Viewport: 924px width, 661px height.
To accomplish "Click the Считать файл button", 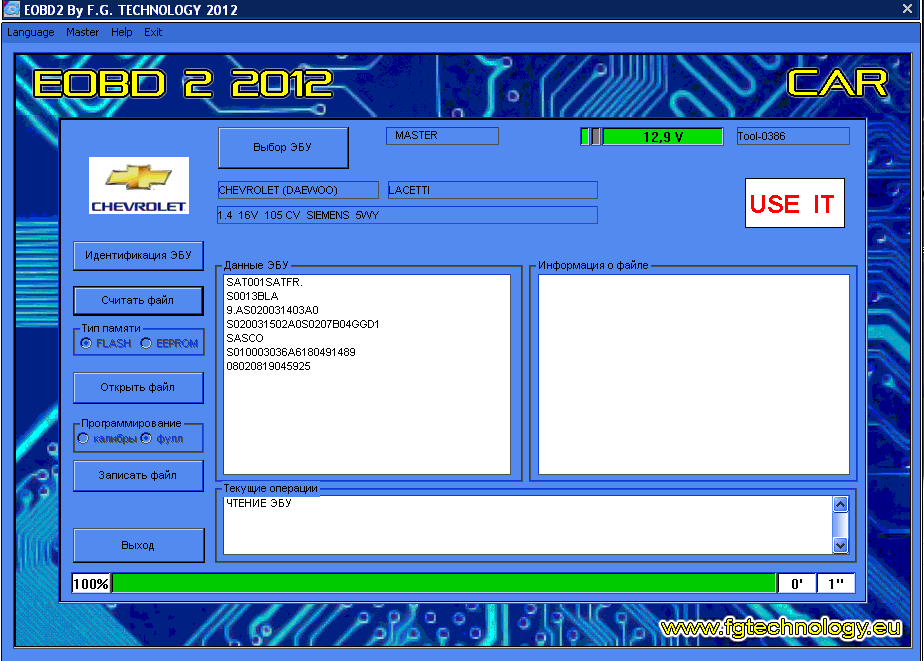I will [x=138, y=300].
